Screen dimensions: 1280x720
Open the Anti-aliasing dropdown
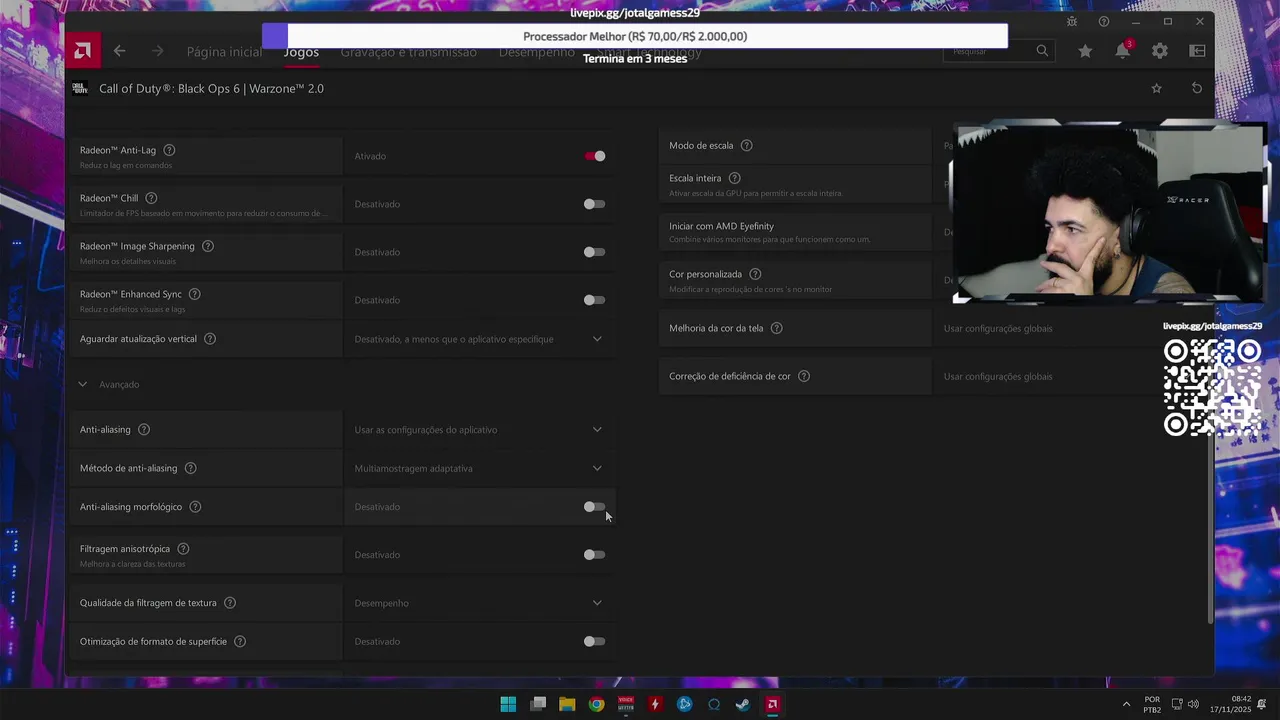tap(479, 430)
